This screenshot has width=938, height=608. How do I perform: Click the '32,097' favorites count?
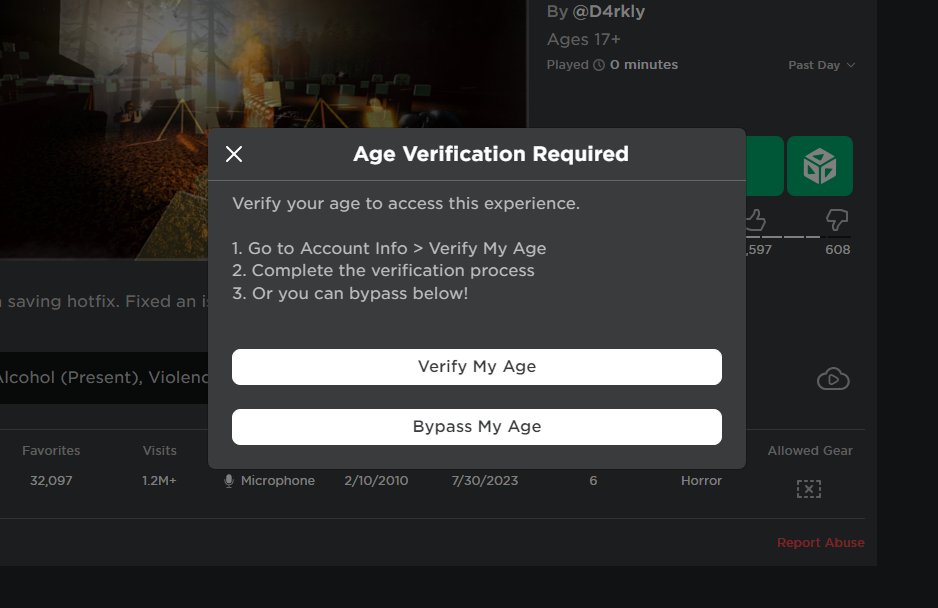point(51,481)
